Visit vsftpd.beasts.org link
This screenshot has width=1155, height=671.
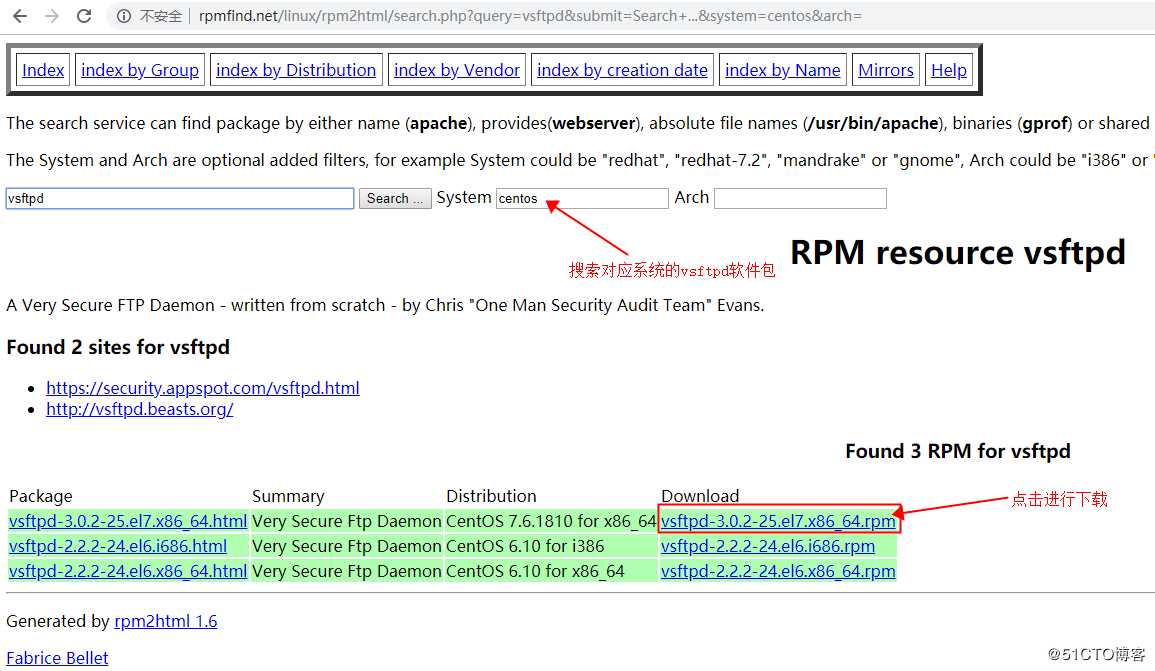click(140, 409)
